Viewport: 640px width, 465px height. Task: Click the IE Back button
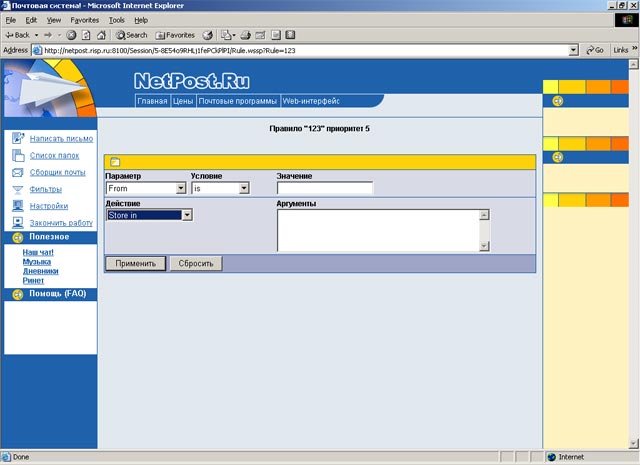pyautogui.click(x=18, y=35)
